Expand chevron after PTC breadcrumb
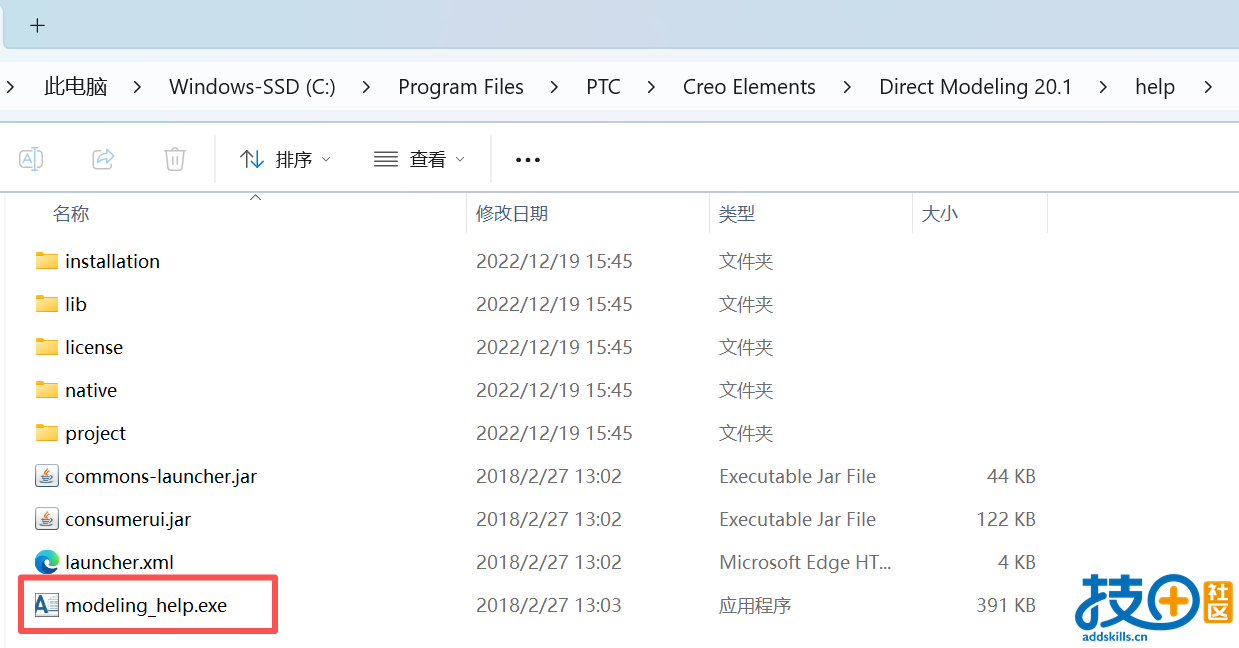The width and height of the screenshot is (1239, 648). [651, 87]
